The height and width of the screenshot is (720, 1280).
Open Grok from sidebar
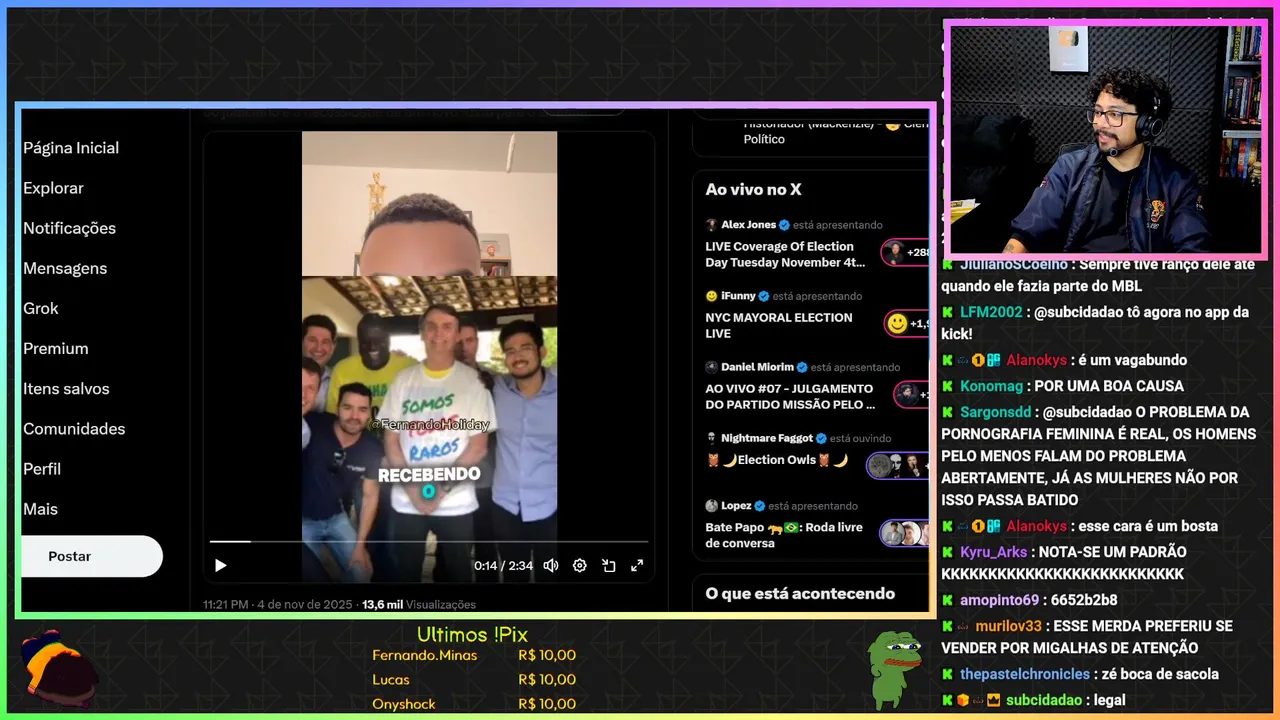click(41, 308)
